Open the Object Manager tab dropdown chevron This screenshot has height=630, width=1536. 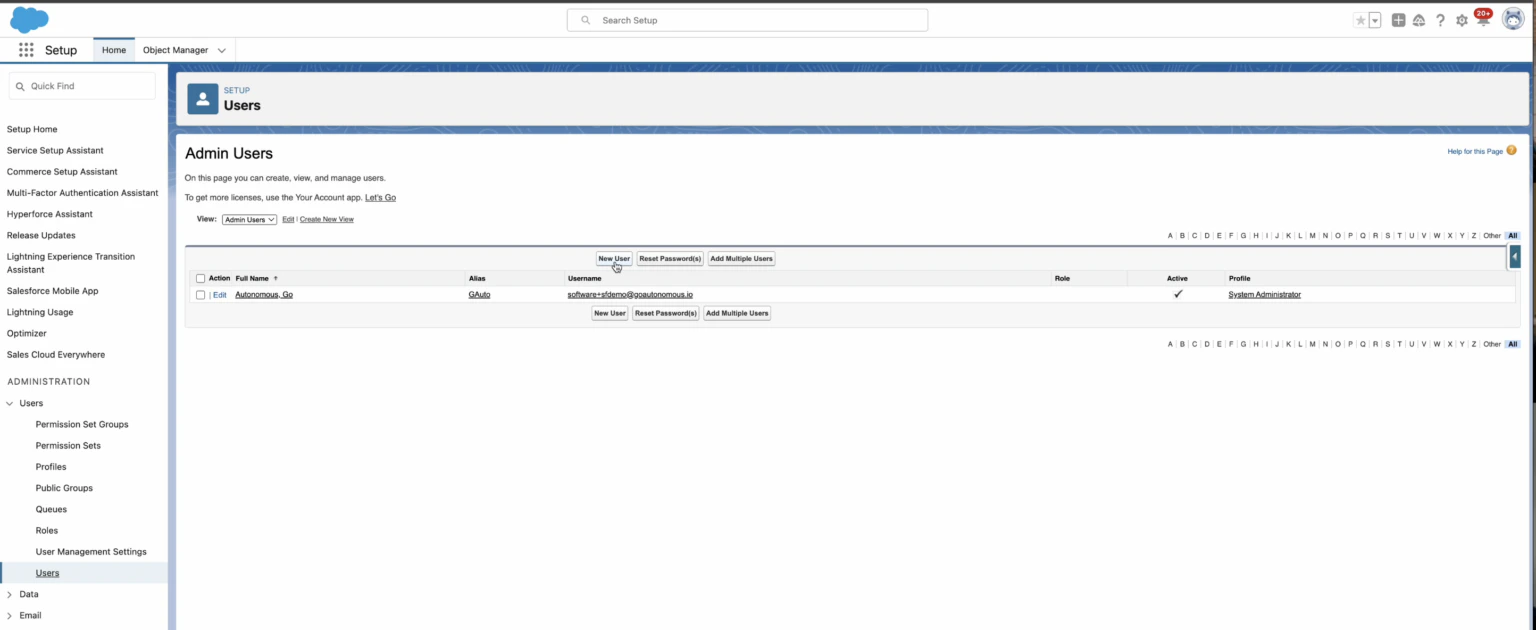pos(222,50)
